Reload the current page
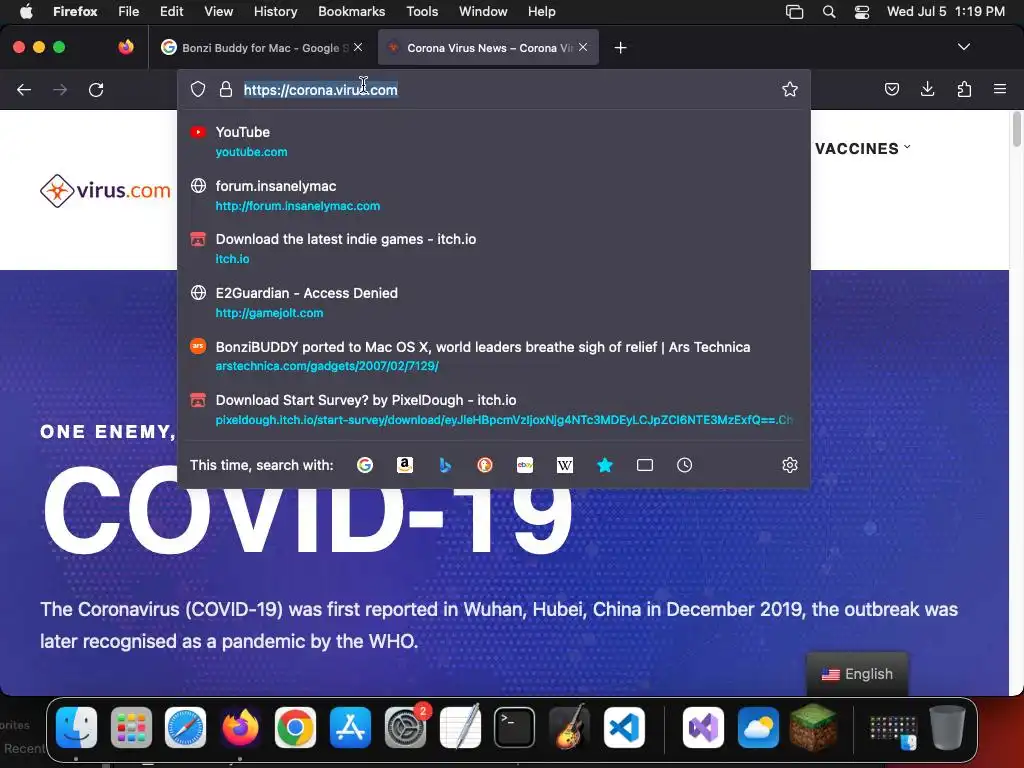 (x=96, y=89)
